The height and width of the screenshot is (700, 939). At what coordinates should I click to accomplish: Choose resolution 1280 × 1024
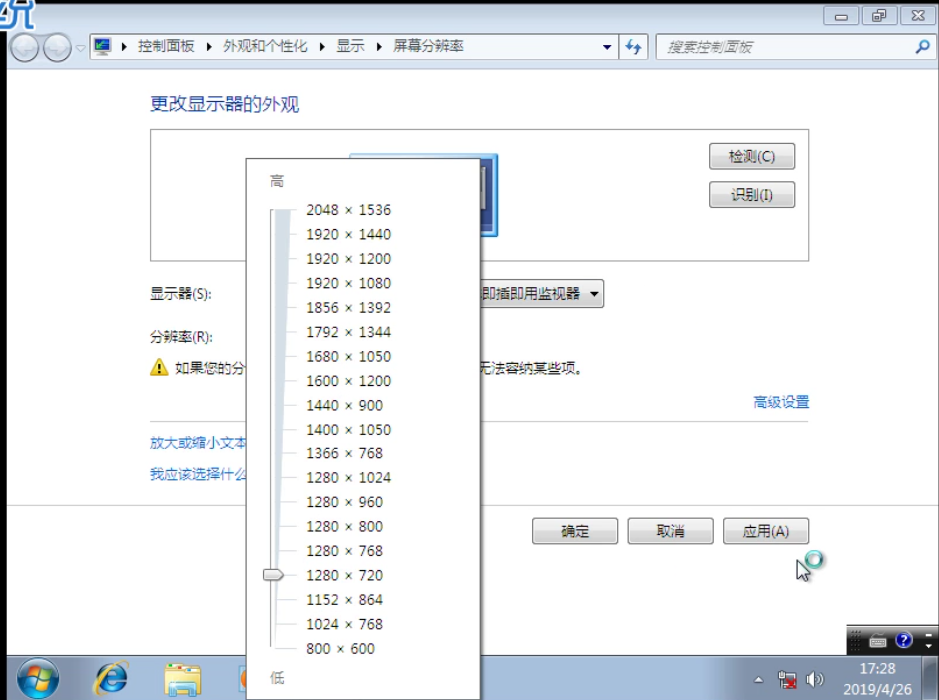point(348,478)
